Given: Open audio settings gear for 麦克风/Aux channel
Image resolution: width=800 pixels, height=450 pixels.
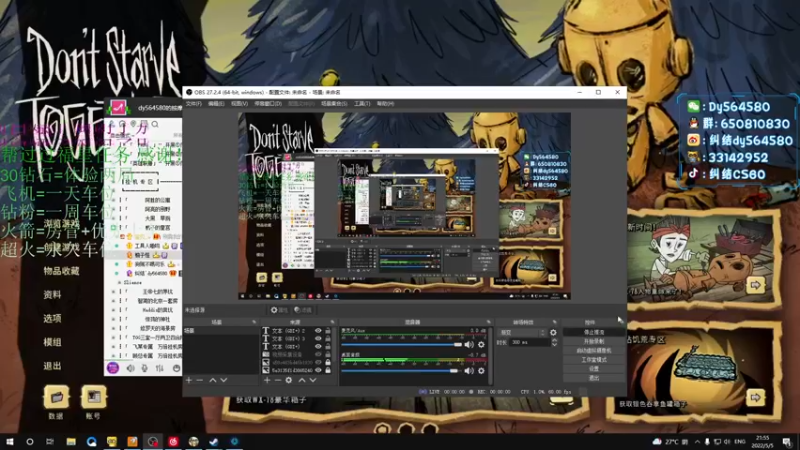Looking at the screenshot, I should coord(481,345).
